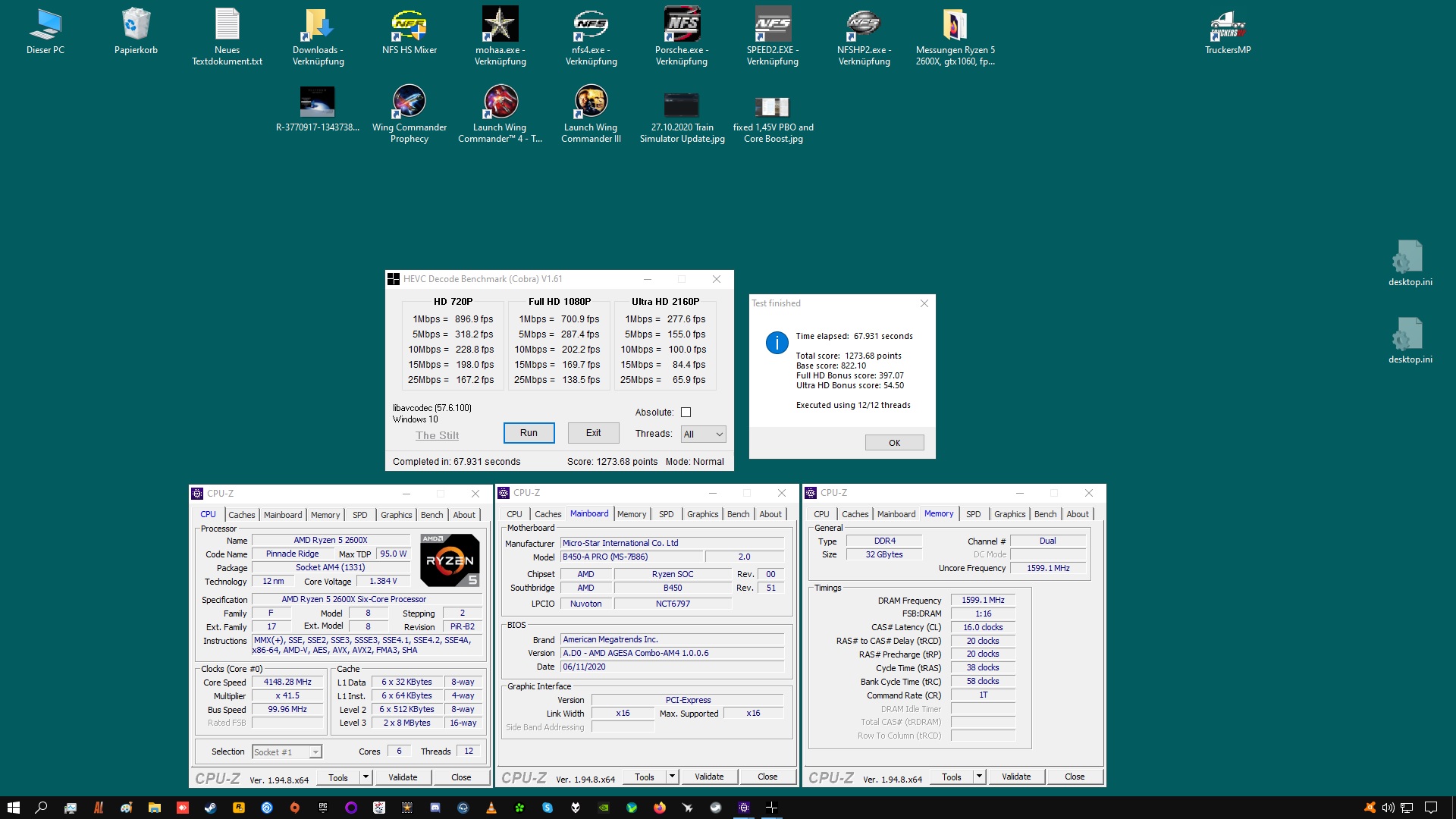Toggle the Absolute checkbox in HEVC Benchmark

686,413
